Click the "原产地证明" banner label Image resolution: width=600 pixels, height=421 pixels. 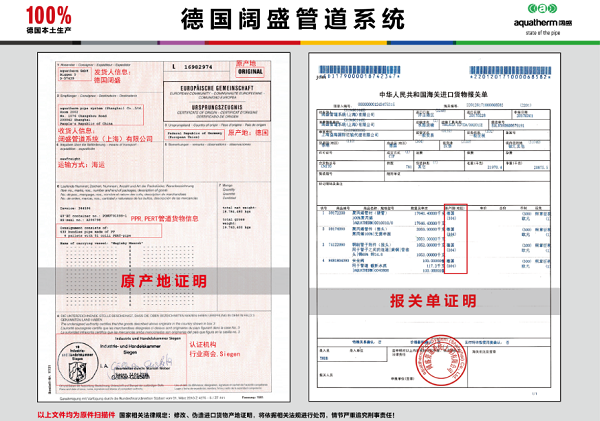click(x=164, y=281)
